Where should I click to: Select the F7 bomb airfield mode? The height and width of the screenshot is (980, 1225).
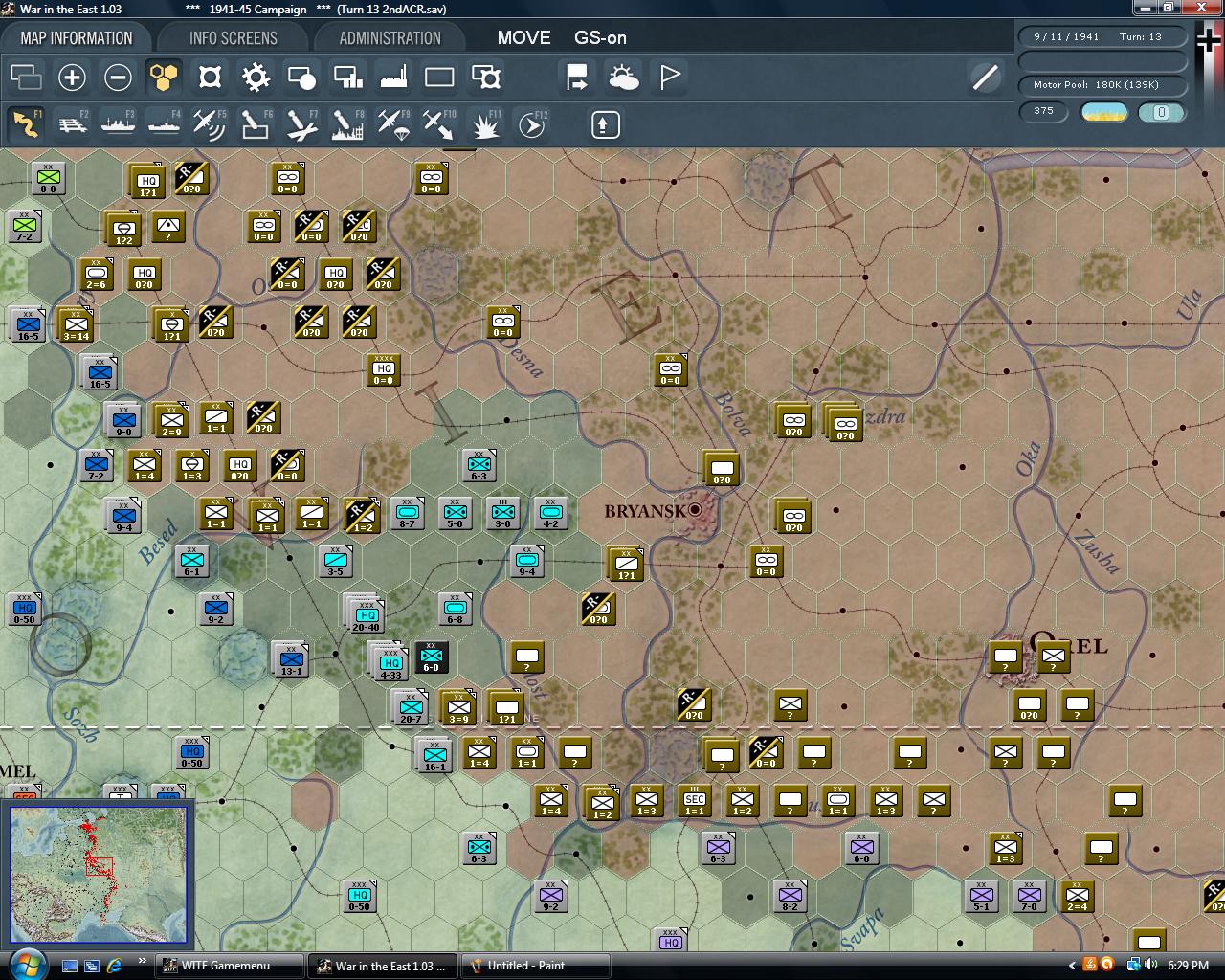point(301,124)
